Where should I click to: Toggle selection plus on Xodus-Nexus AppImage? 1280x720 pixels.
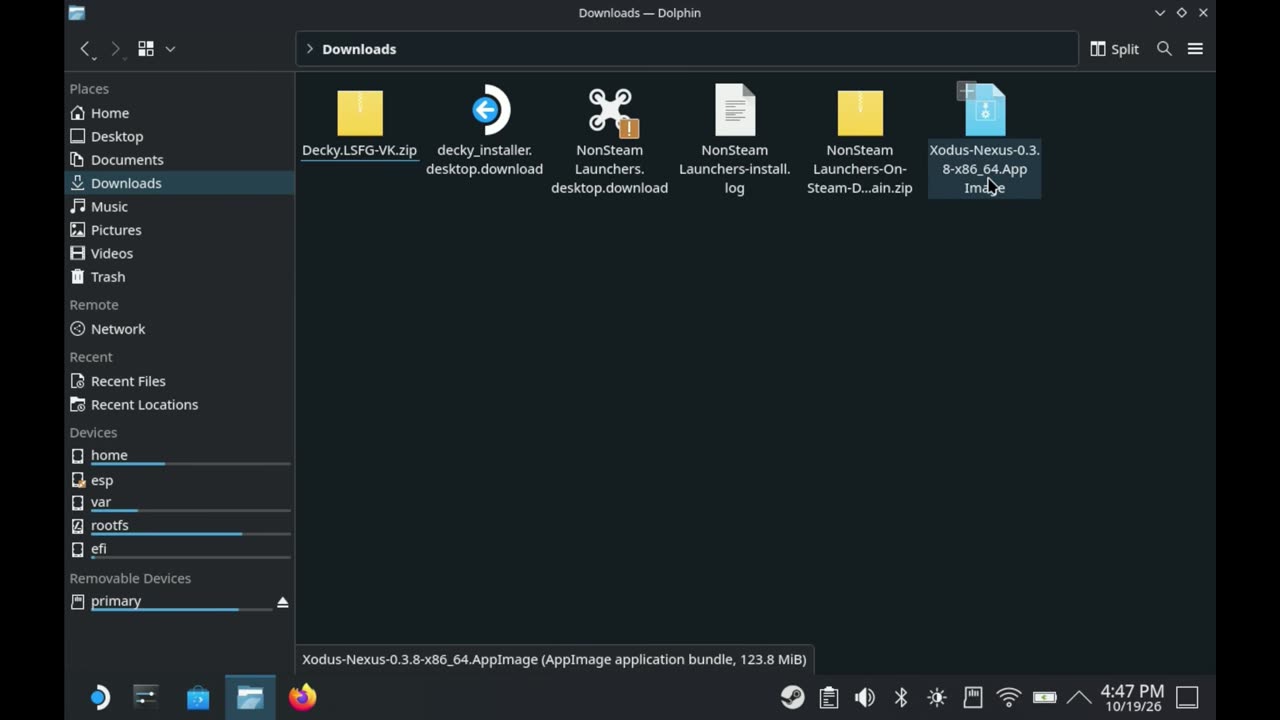(966, 91)
